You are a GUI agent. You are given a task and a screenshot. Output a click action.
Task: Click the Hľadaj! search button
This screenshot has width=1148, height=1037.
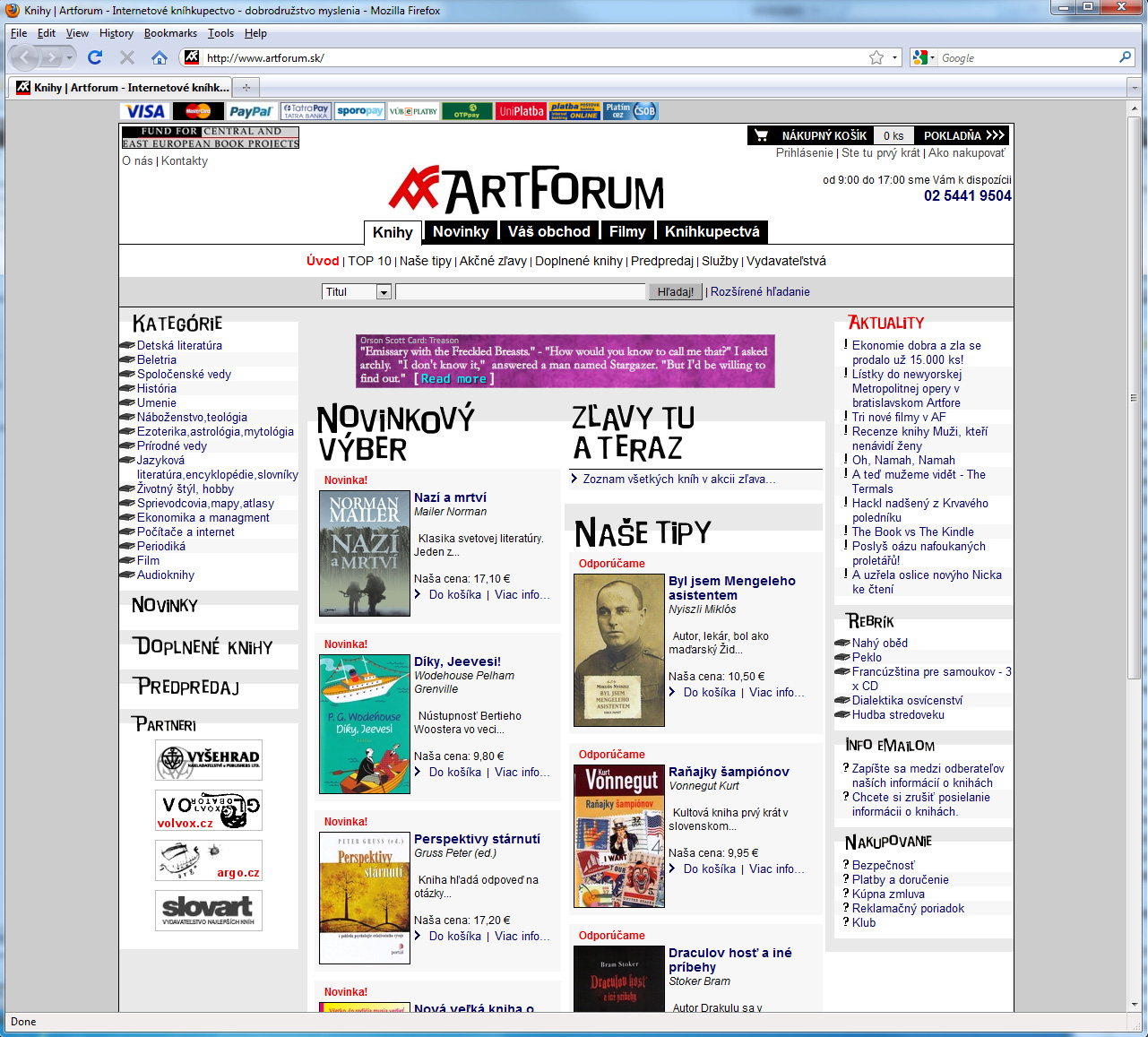[676, 291]
